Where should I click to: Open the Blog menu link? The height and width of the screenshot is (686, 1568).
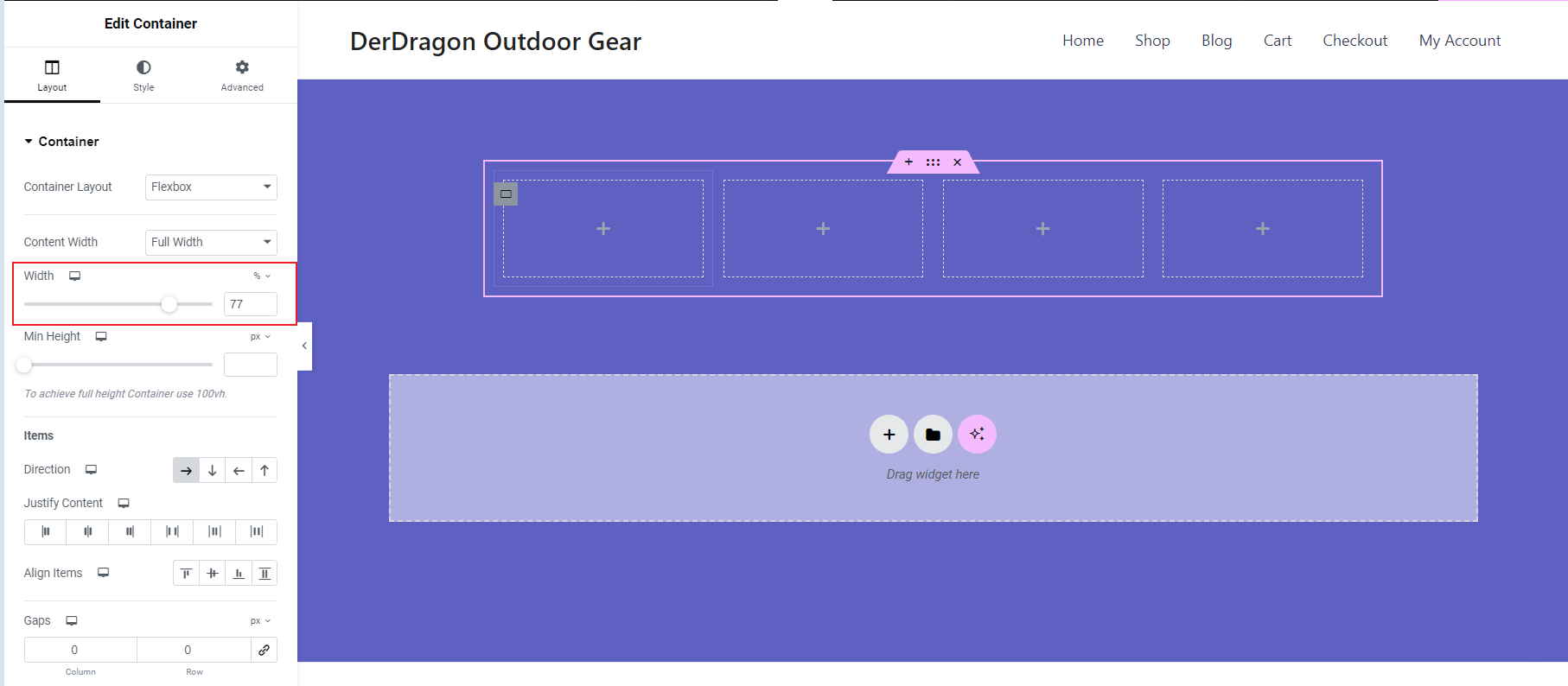tap(1216, 41)
